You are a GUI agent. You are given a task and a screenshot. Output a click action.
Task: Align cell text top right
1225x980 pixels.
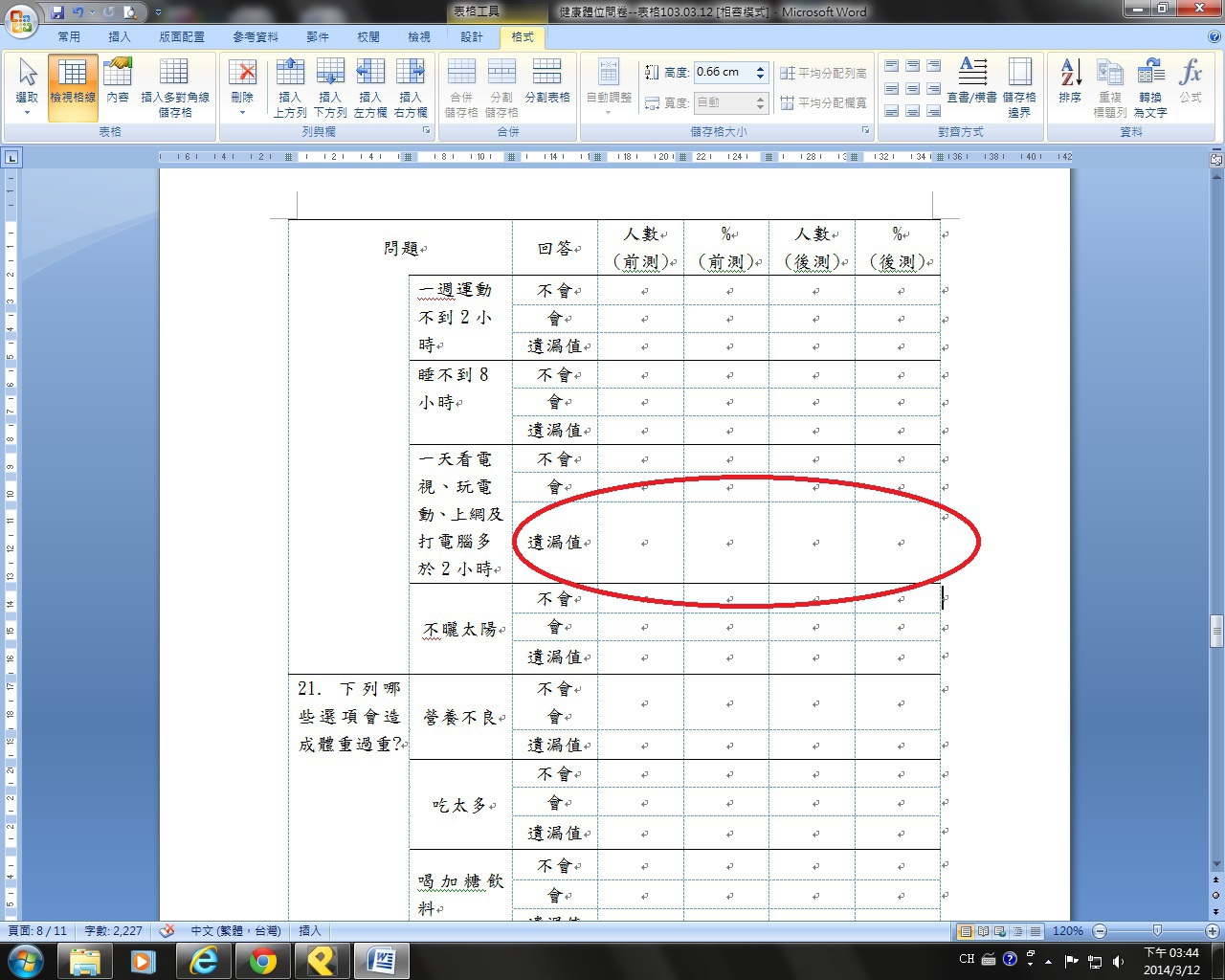(x=934, y=66)
